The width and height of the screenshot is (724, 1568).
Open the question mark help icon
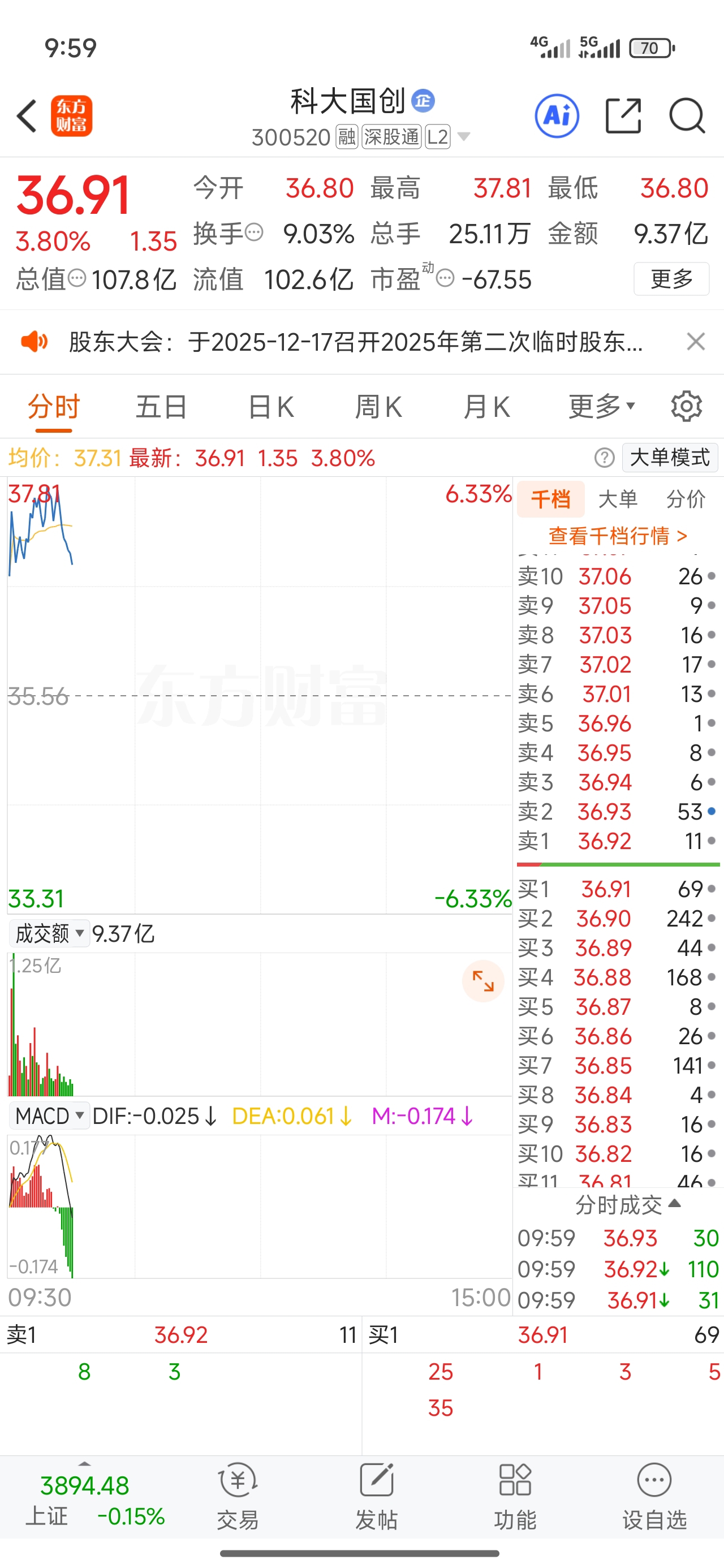coord(604,458)
